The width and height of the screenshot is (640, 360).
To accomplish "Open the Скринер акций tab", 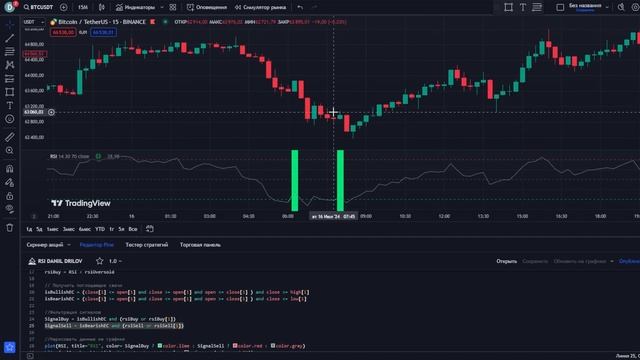I will point(45,245).
